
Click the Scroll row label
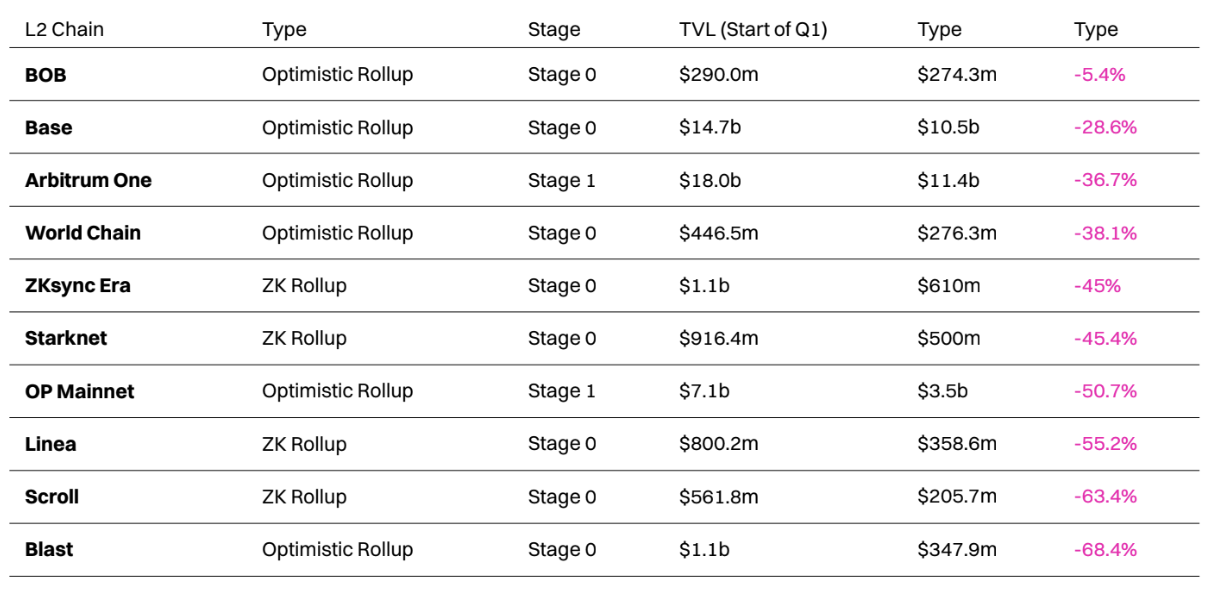[x=52, y=497]
